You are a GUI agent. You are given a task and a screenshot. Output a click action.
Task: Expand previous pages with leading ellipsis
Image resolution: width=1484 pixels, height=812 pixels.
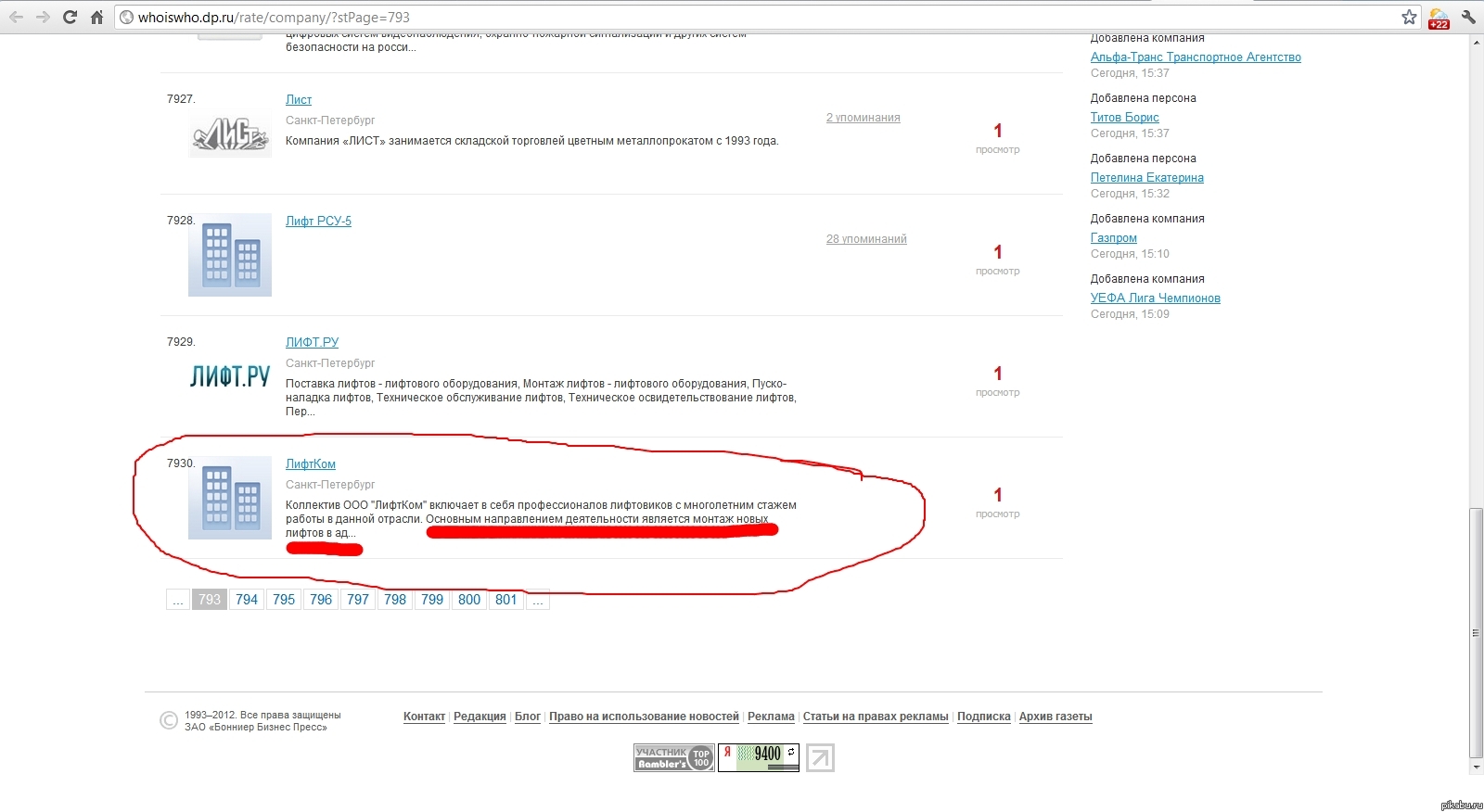[178, 600]
